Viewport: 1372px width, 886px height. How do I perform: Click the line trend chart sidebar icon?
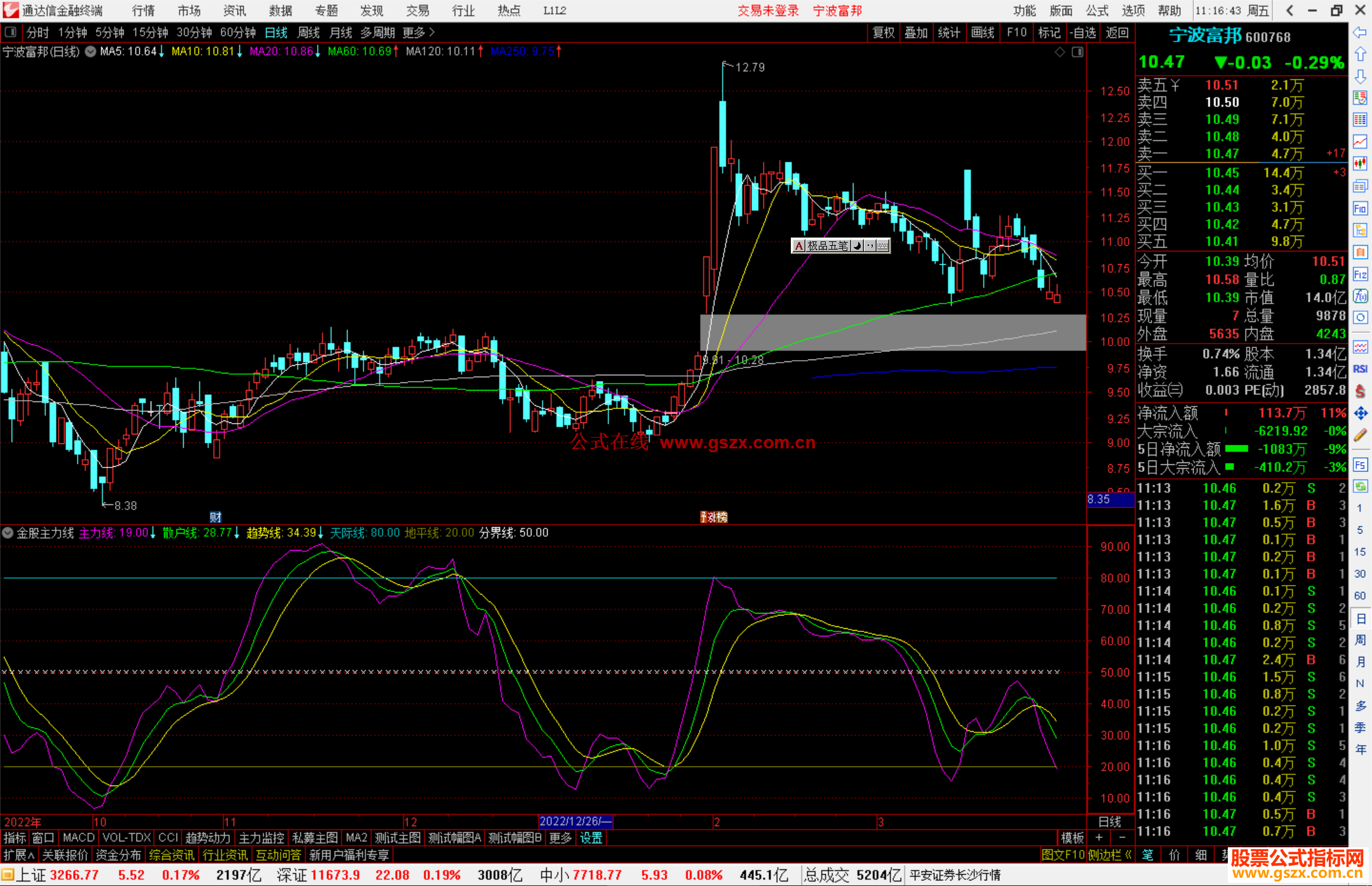tap(1360, 141)
